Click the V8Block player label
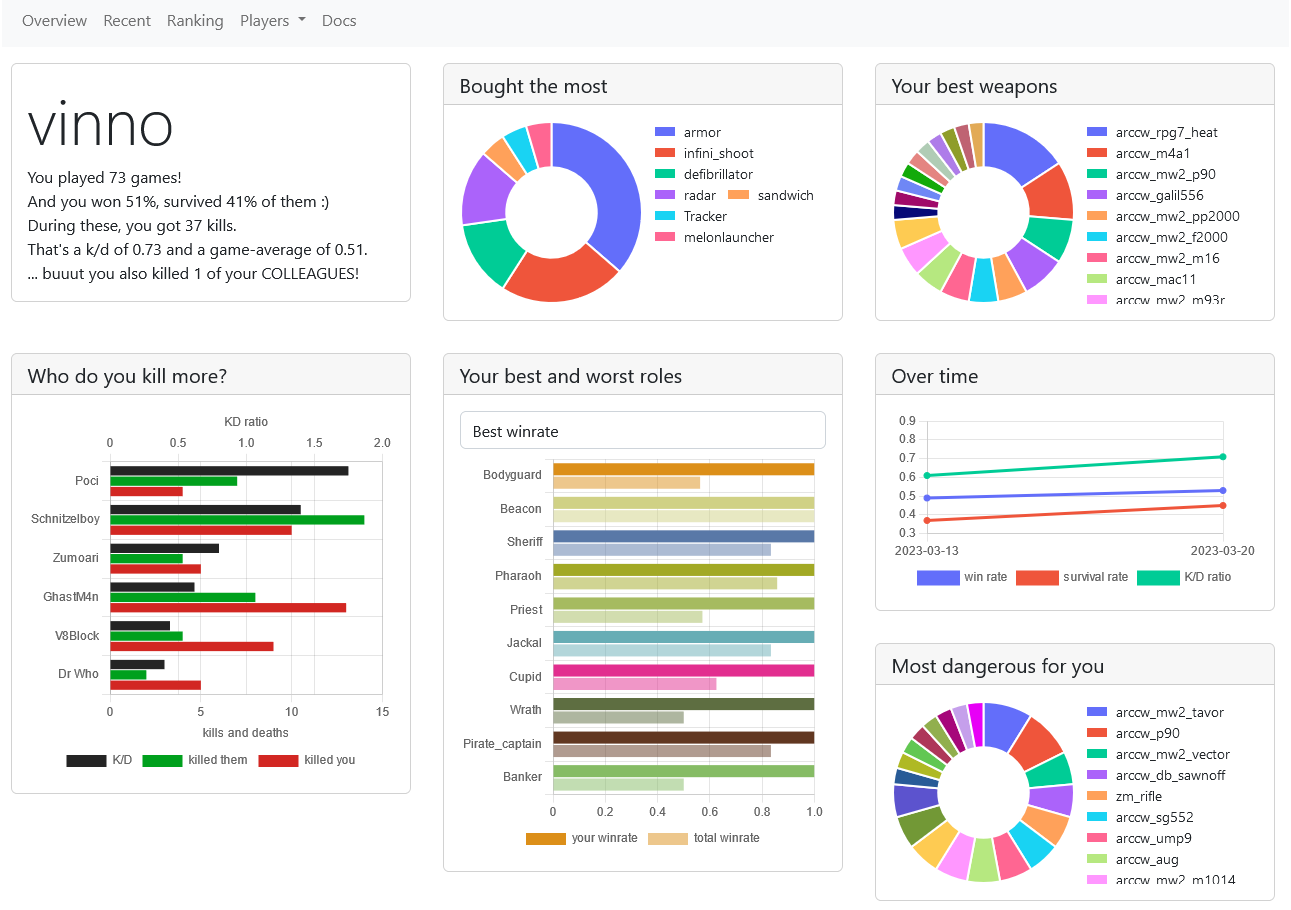 [77, 636]
